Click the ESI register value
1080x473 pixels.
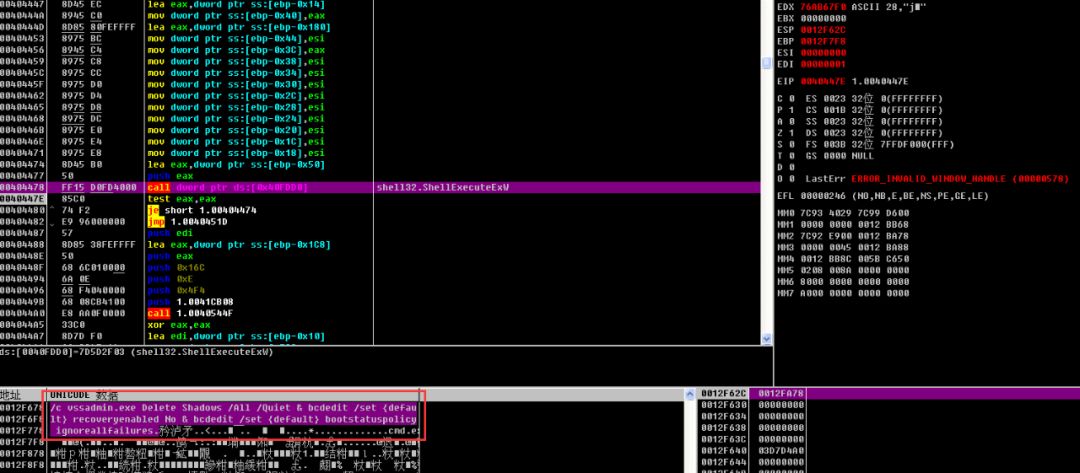[x=824, y=53]
